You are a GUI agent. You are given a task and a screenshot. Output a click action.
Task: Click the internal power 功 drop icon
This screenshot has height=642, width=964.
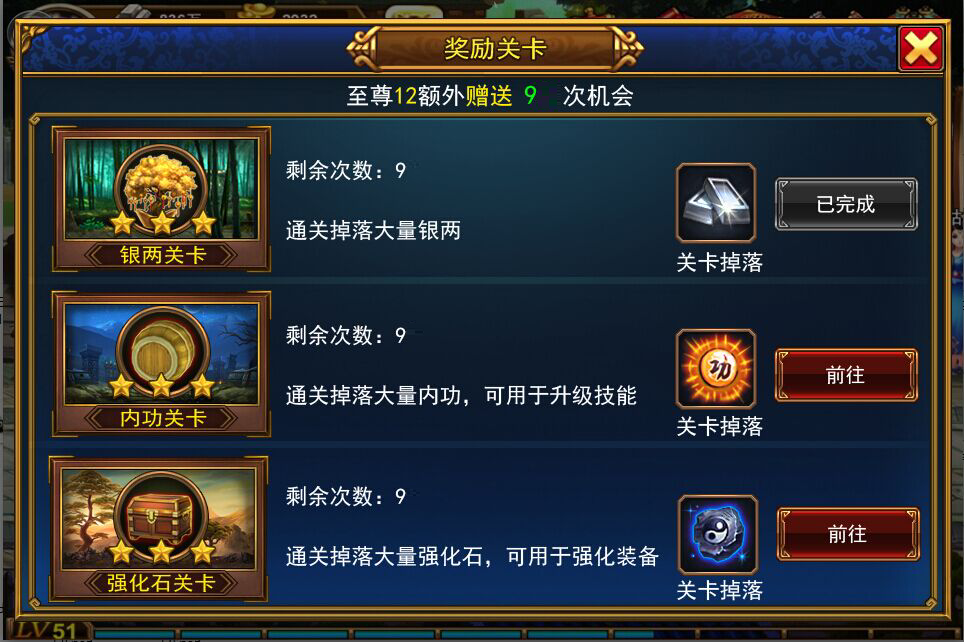(x=716, y=368)
